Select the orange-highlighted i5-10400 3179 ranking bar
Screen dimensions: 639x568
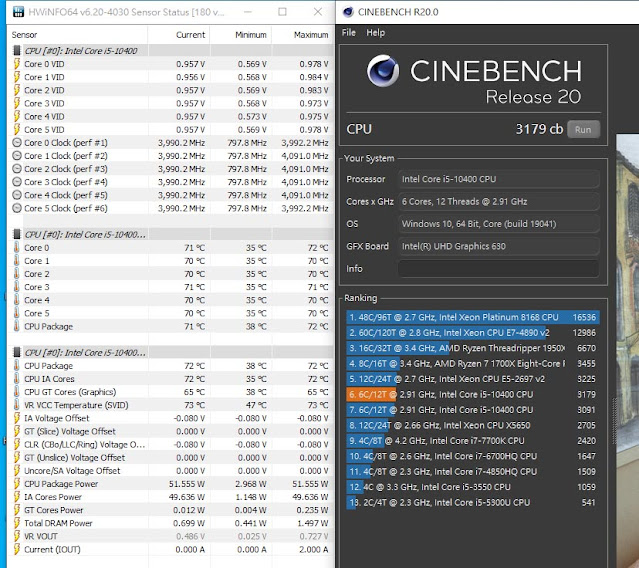click(x=473, y=394)
